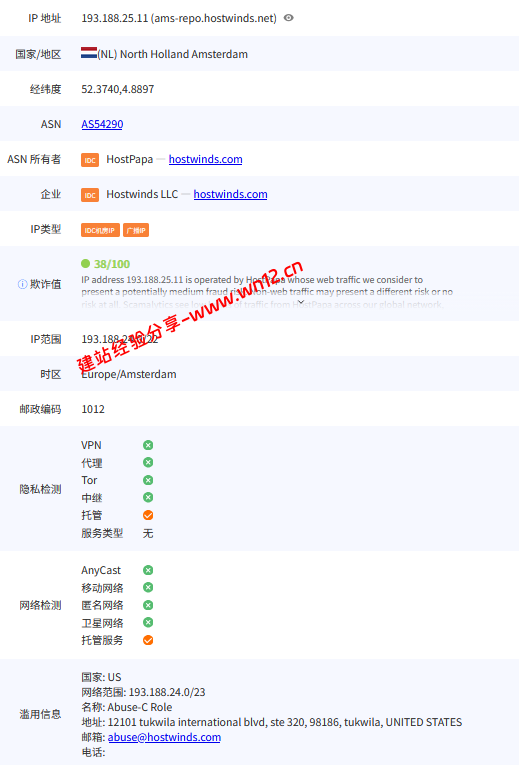Click the 卫星网络 status icon
Screen dimensions: 519x765
tap(148, 623)
